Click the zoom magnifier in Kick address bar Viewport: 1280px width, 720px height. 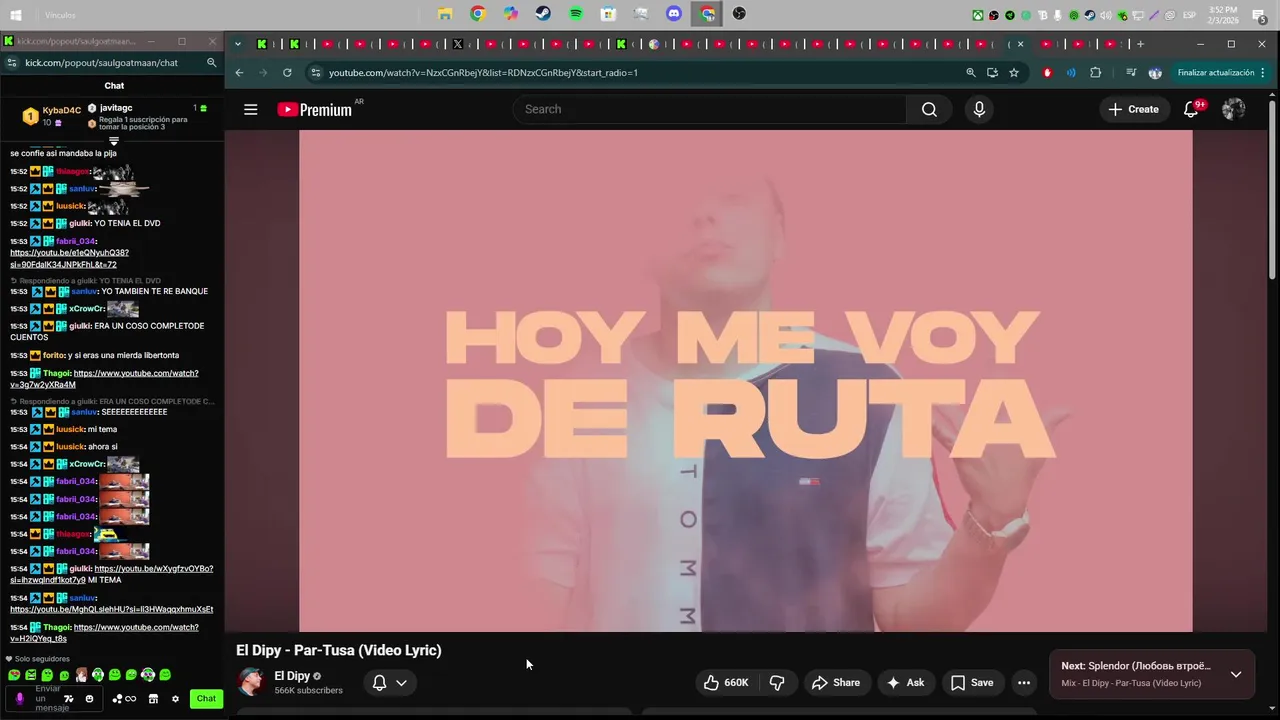click(x=211, y=63)
